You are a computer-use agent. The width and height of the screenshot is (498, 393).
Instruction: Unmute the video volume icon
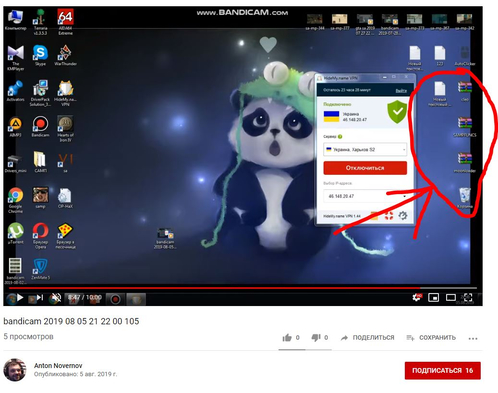point(56,297)
